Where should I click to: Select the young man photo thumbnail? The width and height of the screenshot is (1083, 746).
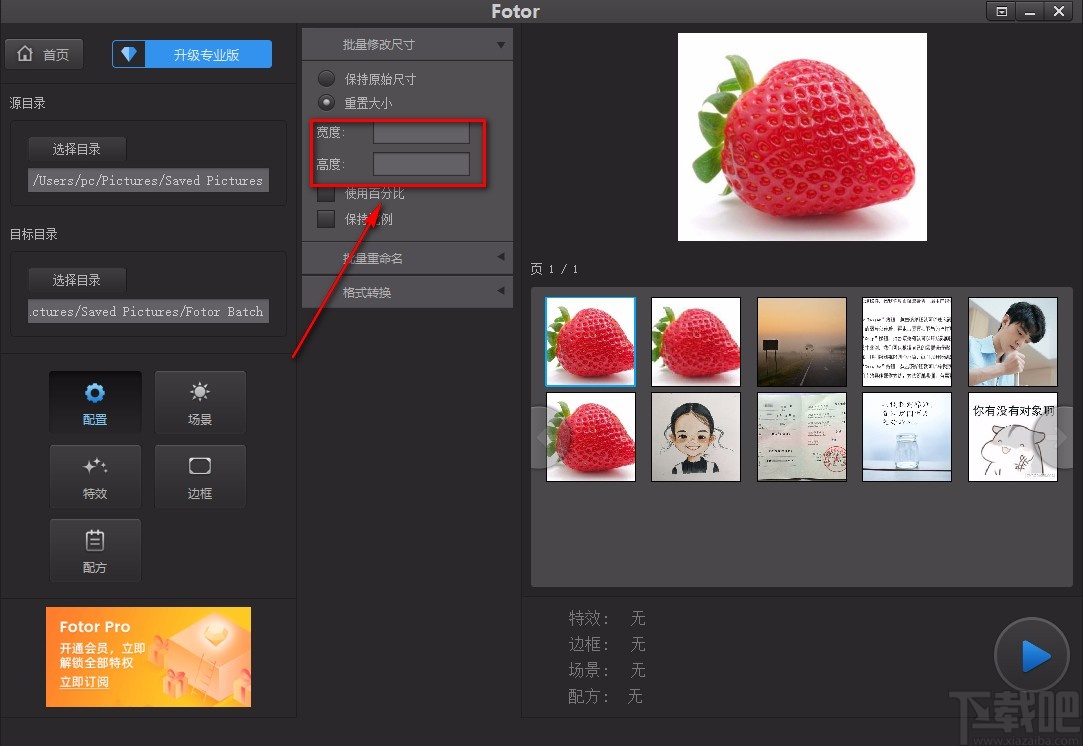click(1013, 342)
